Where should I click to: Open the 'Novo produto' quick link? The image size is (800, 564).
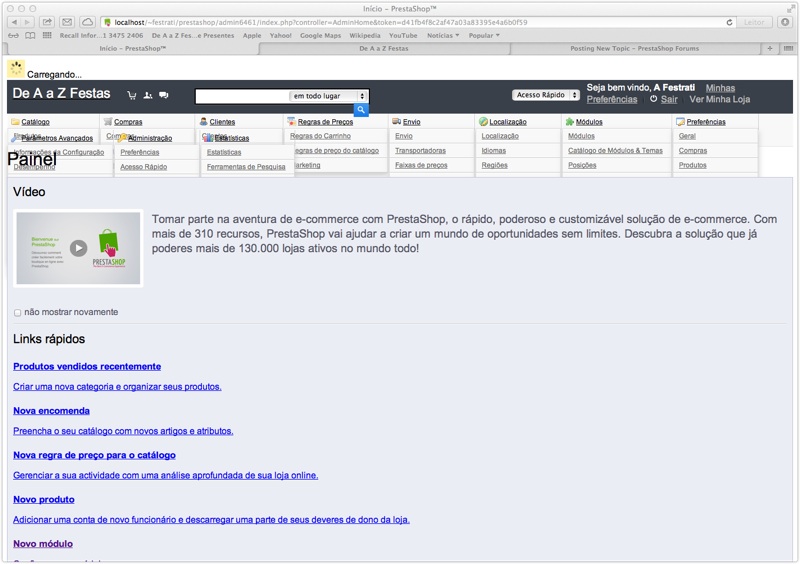point(44,500)
